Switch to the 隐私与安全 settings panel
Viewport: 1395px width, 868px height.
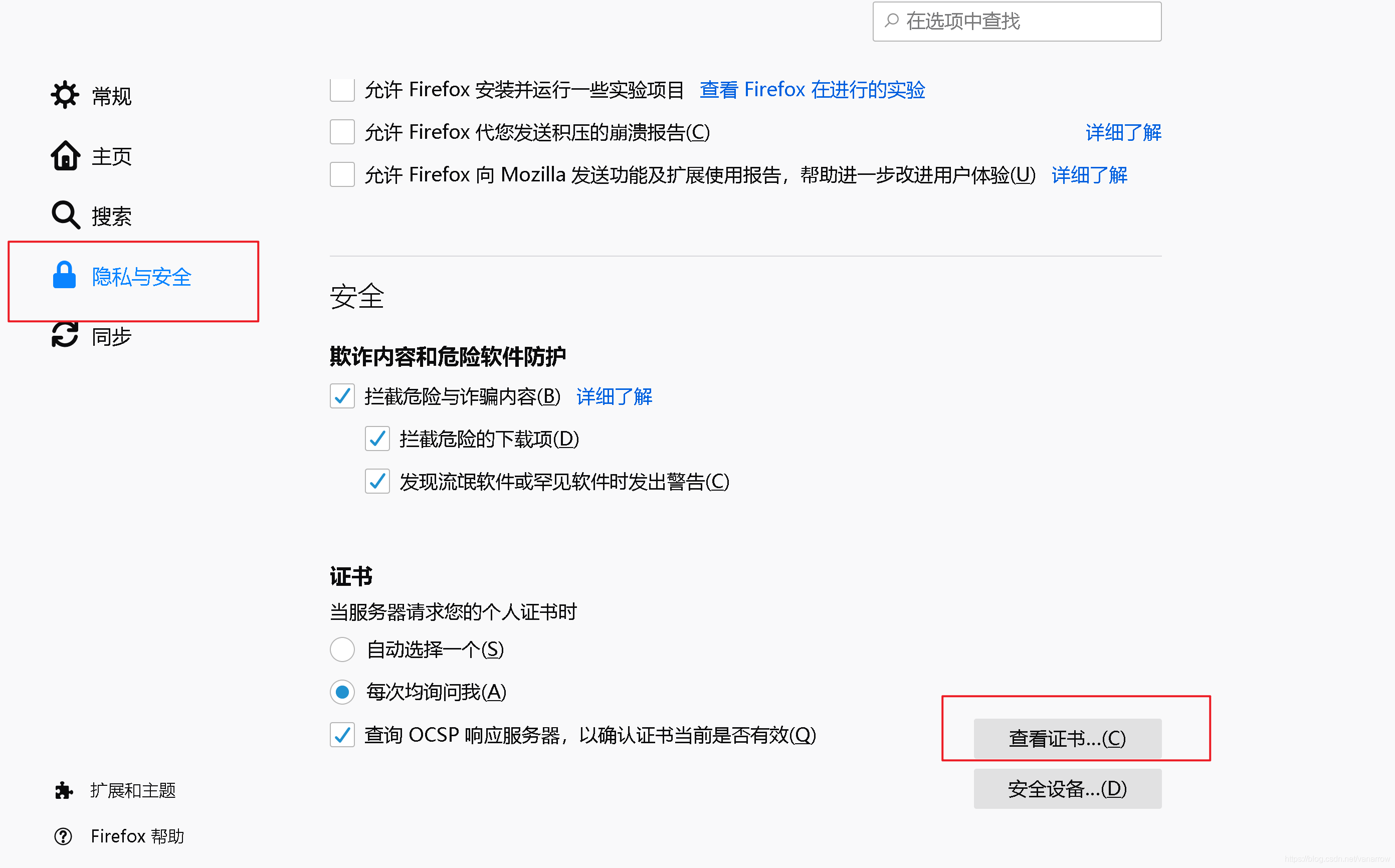click(141, 277)
